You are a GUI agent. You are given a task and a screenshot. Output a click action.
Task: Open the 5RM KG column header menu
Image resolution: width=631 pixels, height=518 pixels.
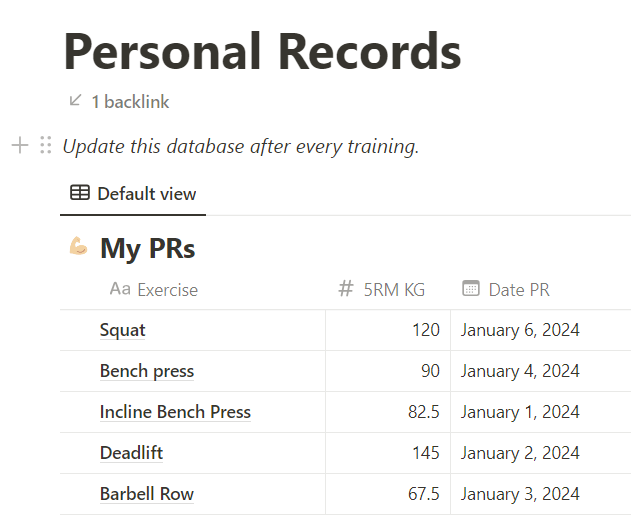[x=394, y=290]
